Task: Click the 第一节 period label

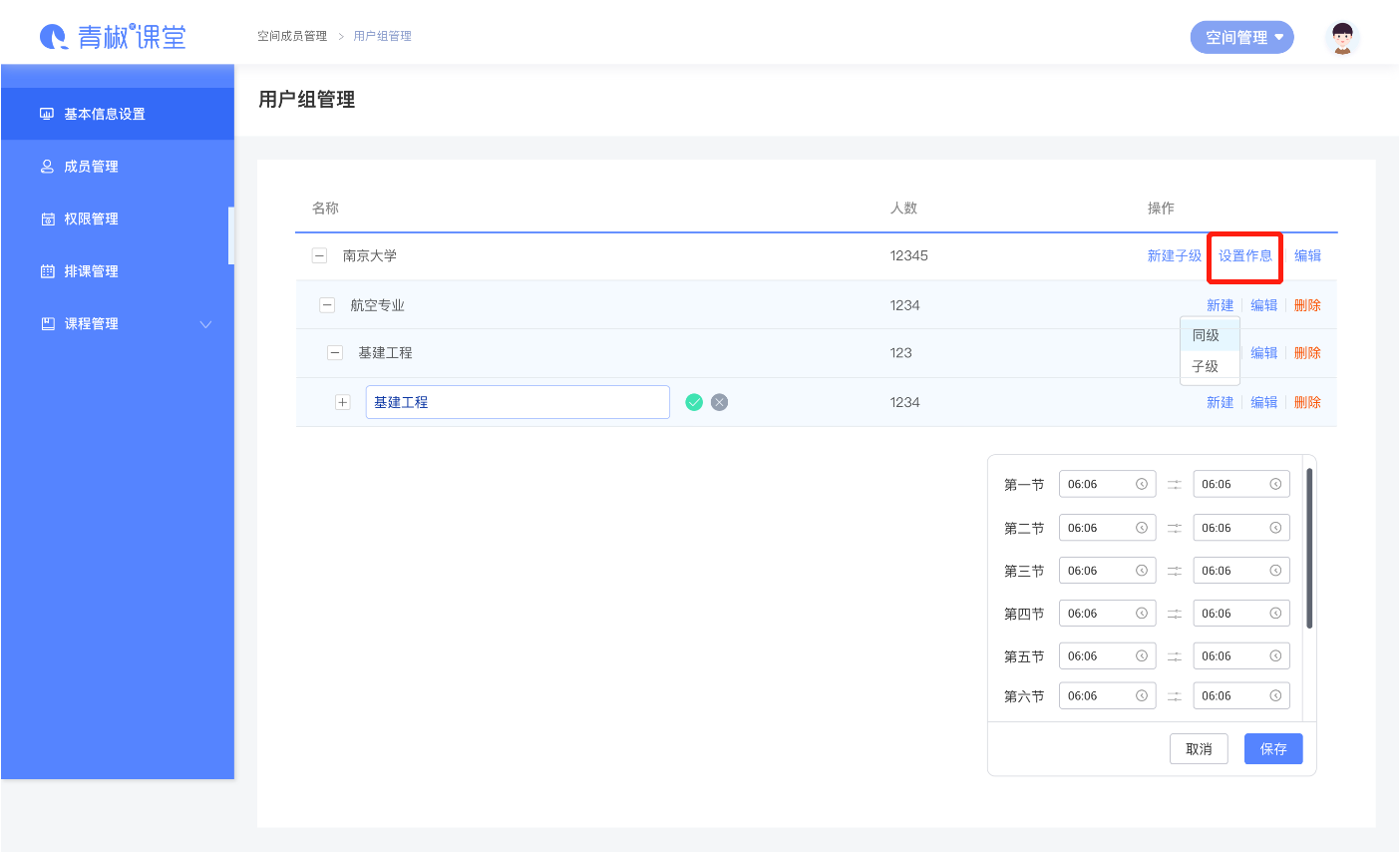Action: pyautogui.click(x=1024, y=485)
